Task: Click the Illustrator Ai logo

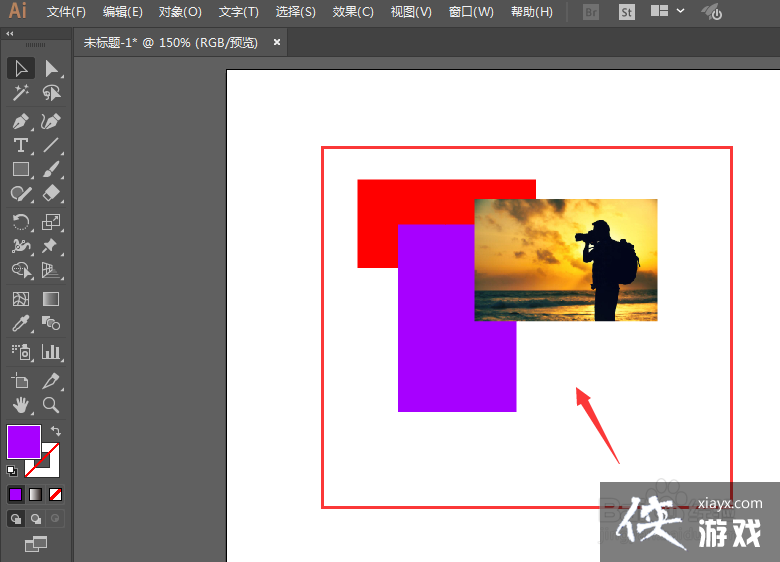Action: (x=17, y=10)
